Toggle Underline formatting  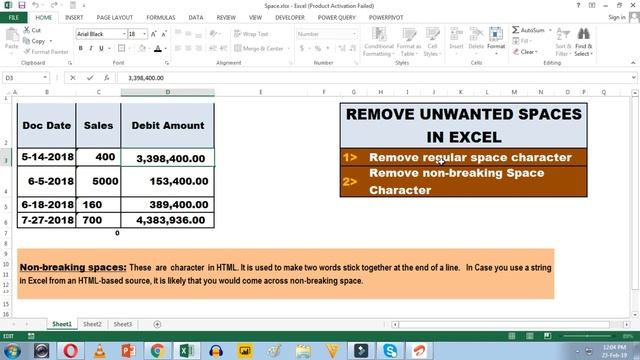(x=101, y=48)
